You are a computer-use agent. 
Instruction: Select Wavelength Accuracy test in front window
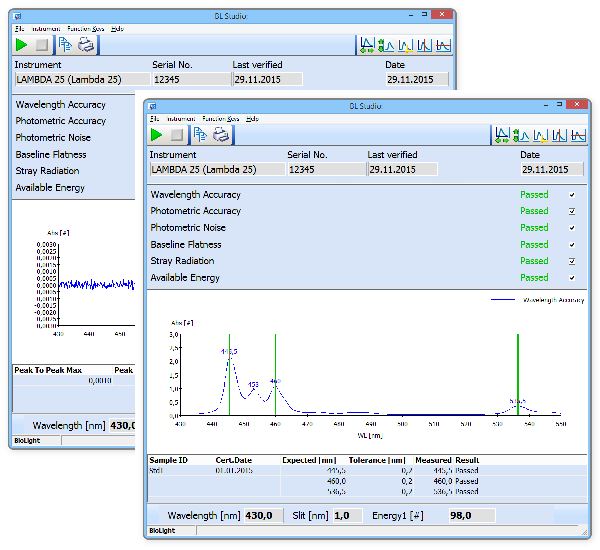tap(196, 195)
